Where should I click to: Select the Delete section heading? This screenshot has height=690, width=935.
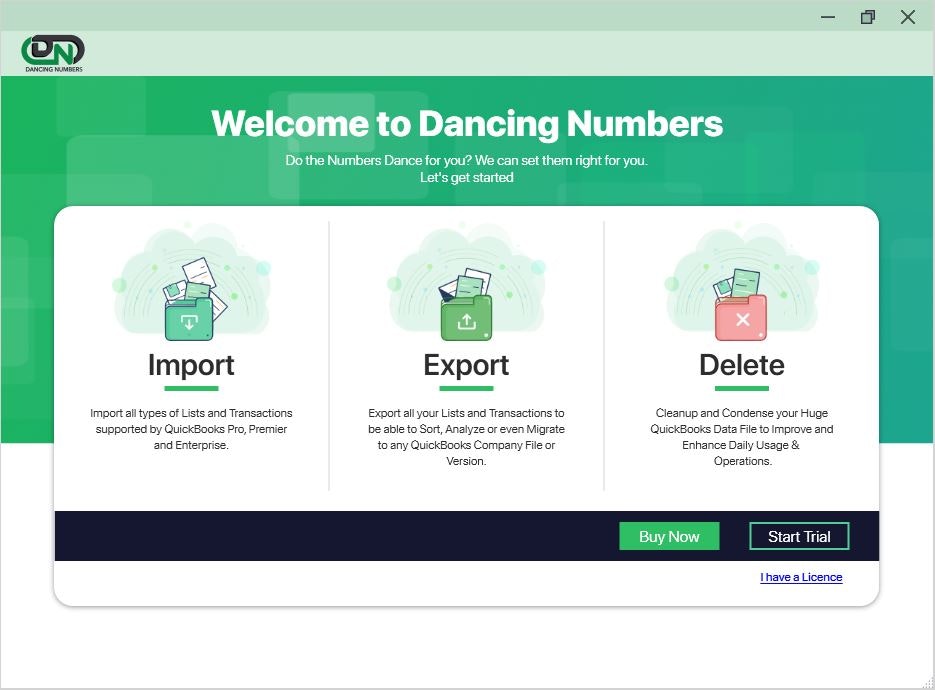(x=741, y=365)
